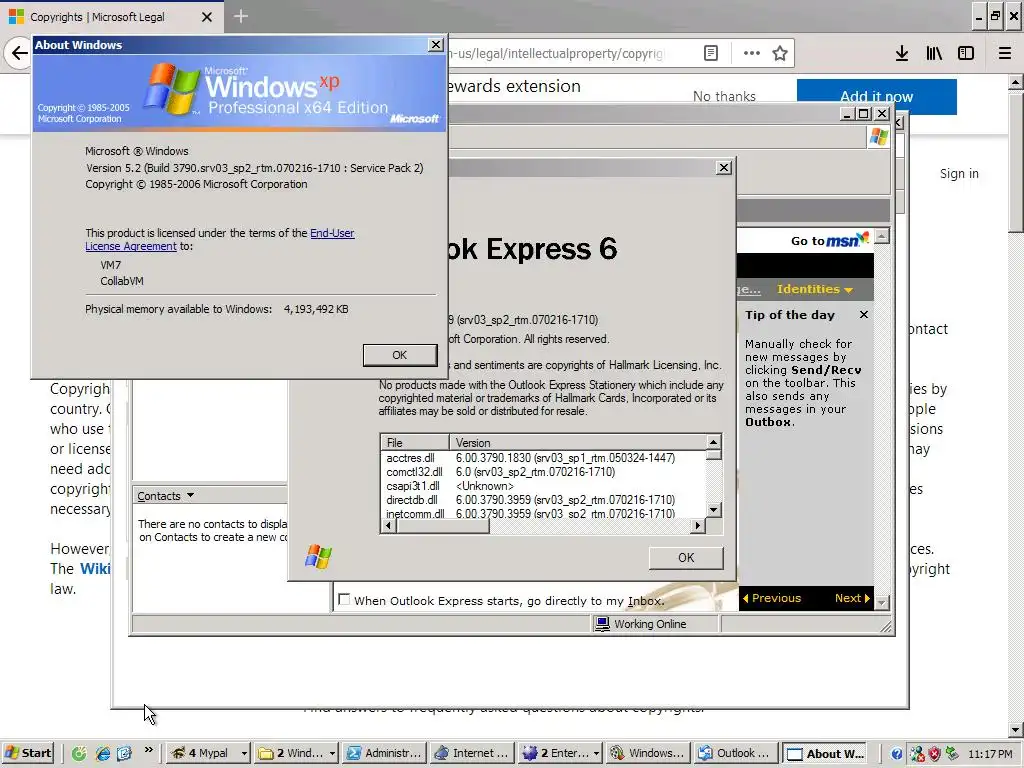This screenshot has height=768, width=1024.
Task: Select comctl32.dll row in file list
Action: [x=543, y=472]
